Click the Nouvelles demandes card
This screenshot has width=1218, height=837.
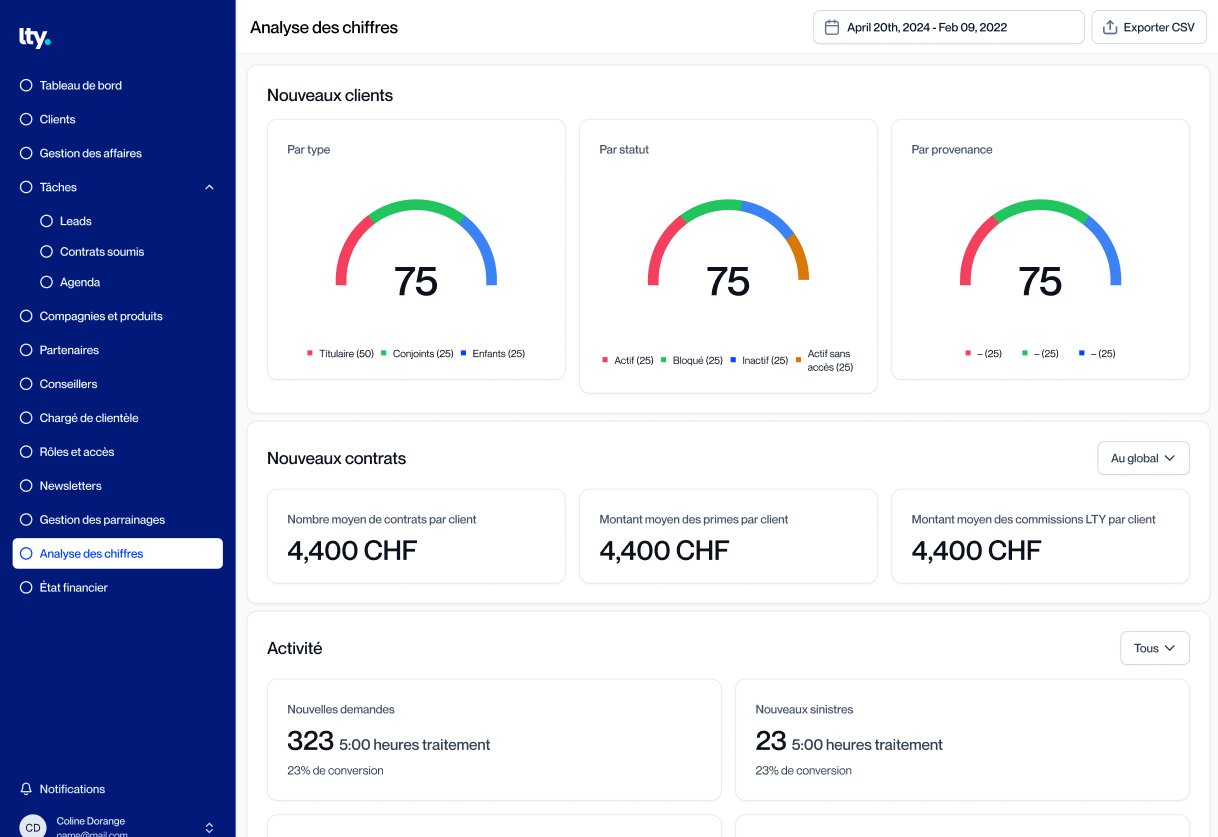(x=494, y=740)
